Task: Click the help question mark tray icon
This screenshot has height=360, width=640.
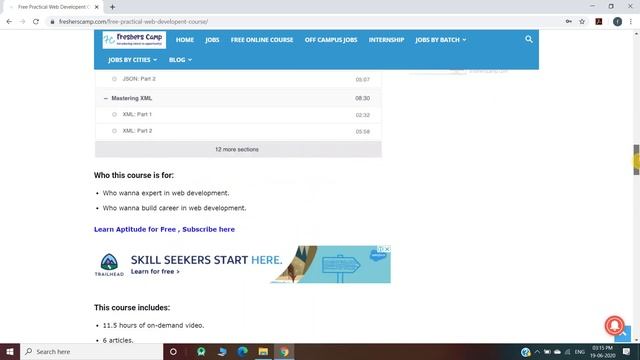Action: (x=525, y=351)
